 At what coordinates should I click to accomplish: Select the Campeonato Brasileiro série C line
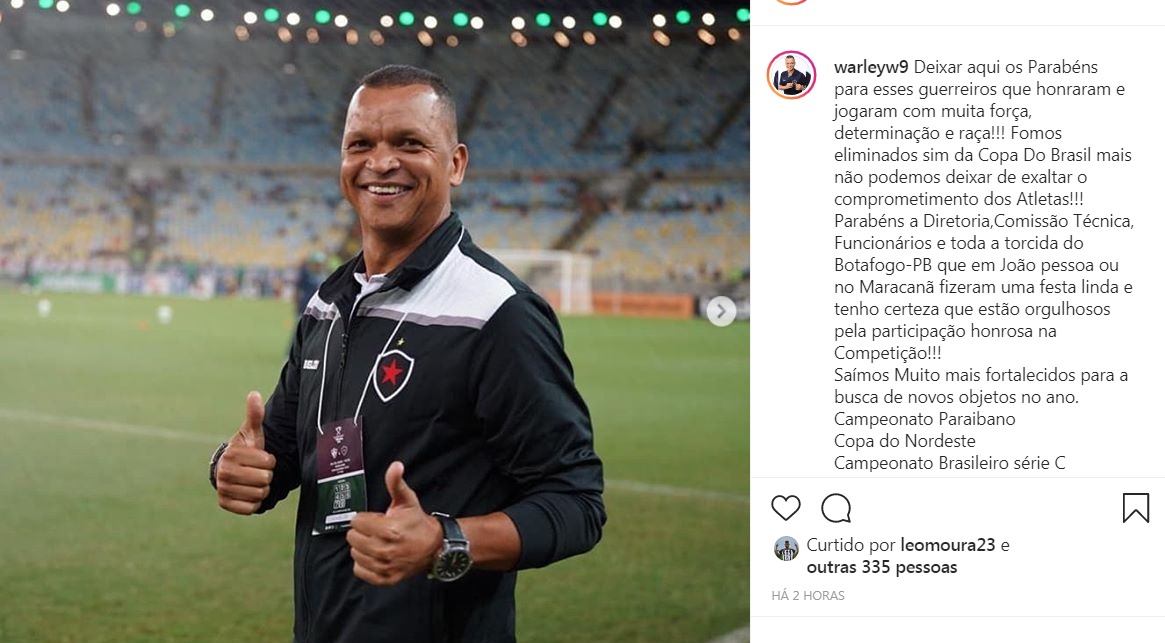[x=950, y=463]
